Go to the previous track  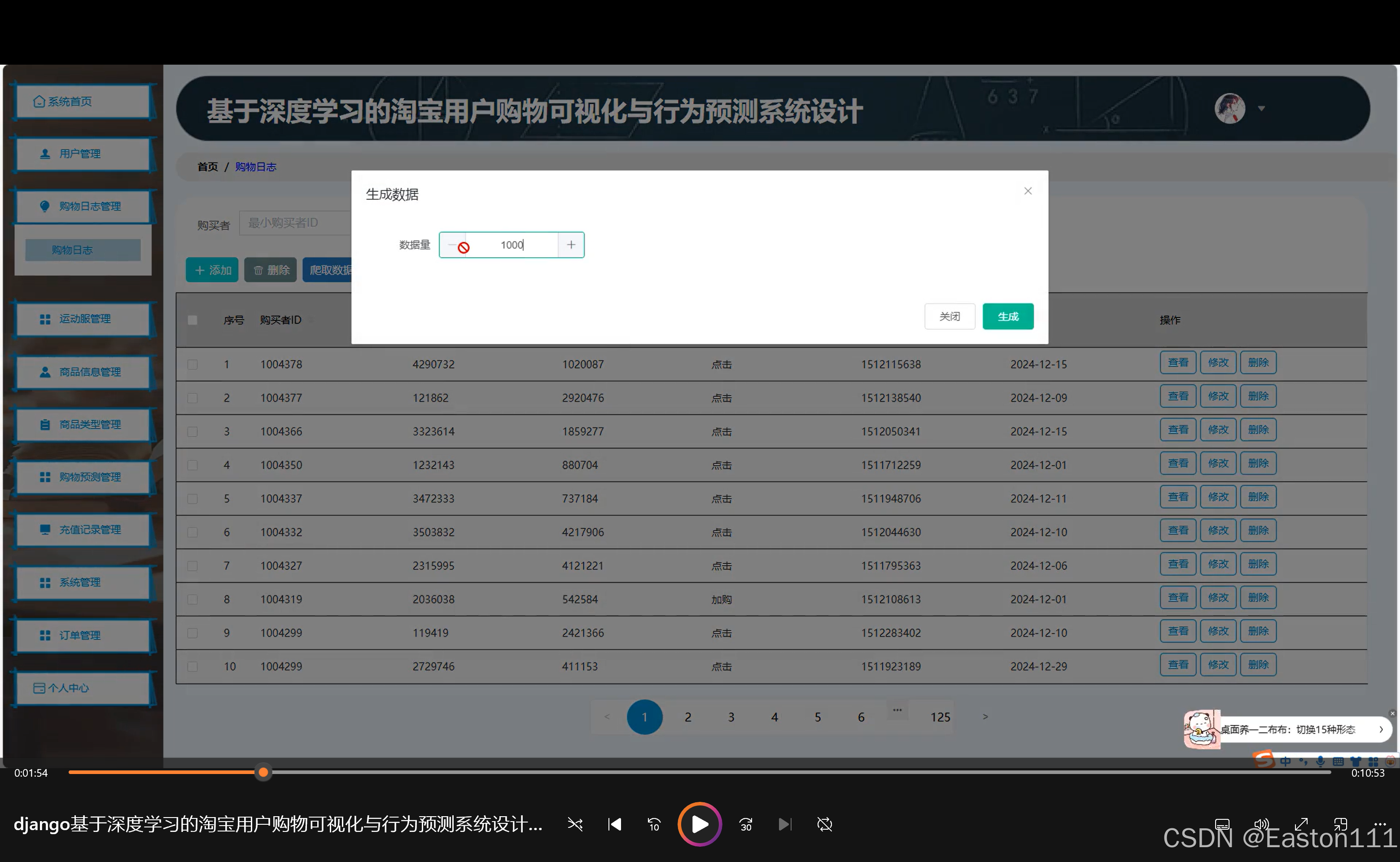coord(615,824)
